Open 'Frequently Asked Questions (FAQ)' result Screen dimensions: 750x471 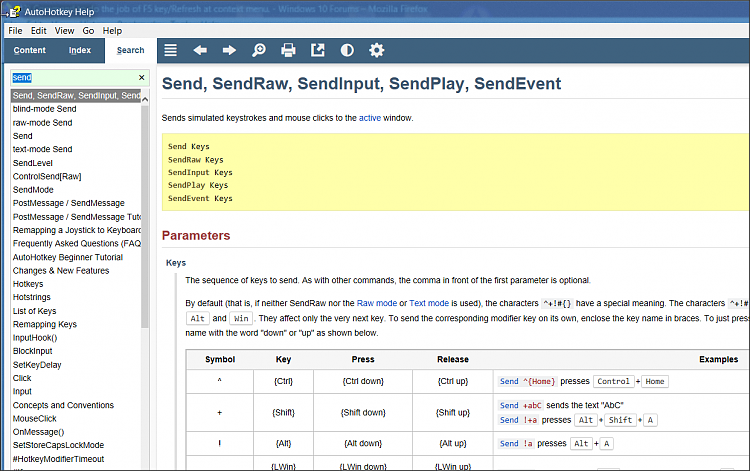77,243
